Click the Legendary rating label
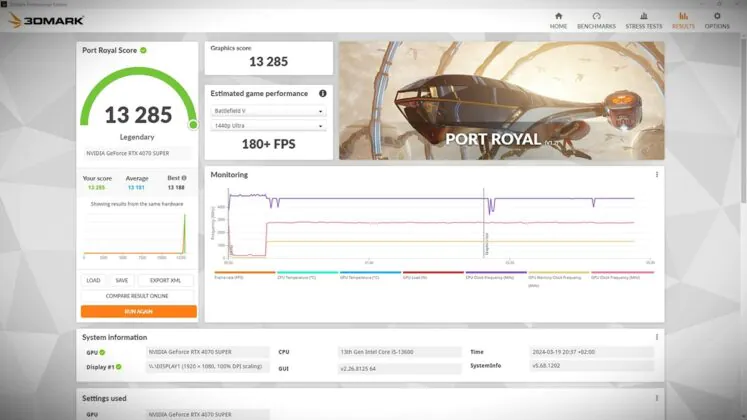This screenshot has width=747, height=420. coord(137,137)
